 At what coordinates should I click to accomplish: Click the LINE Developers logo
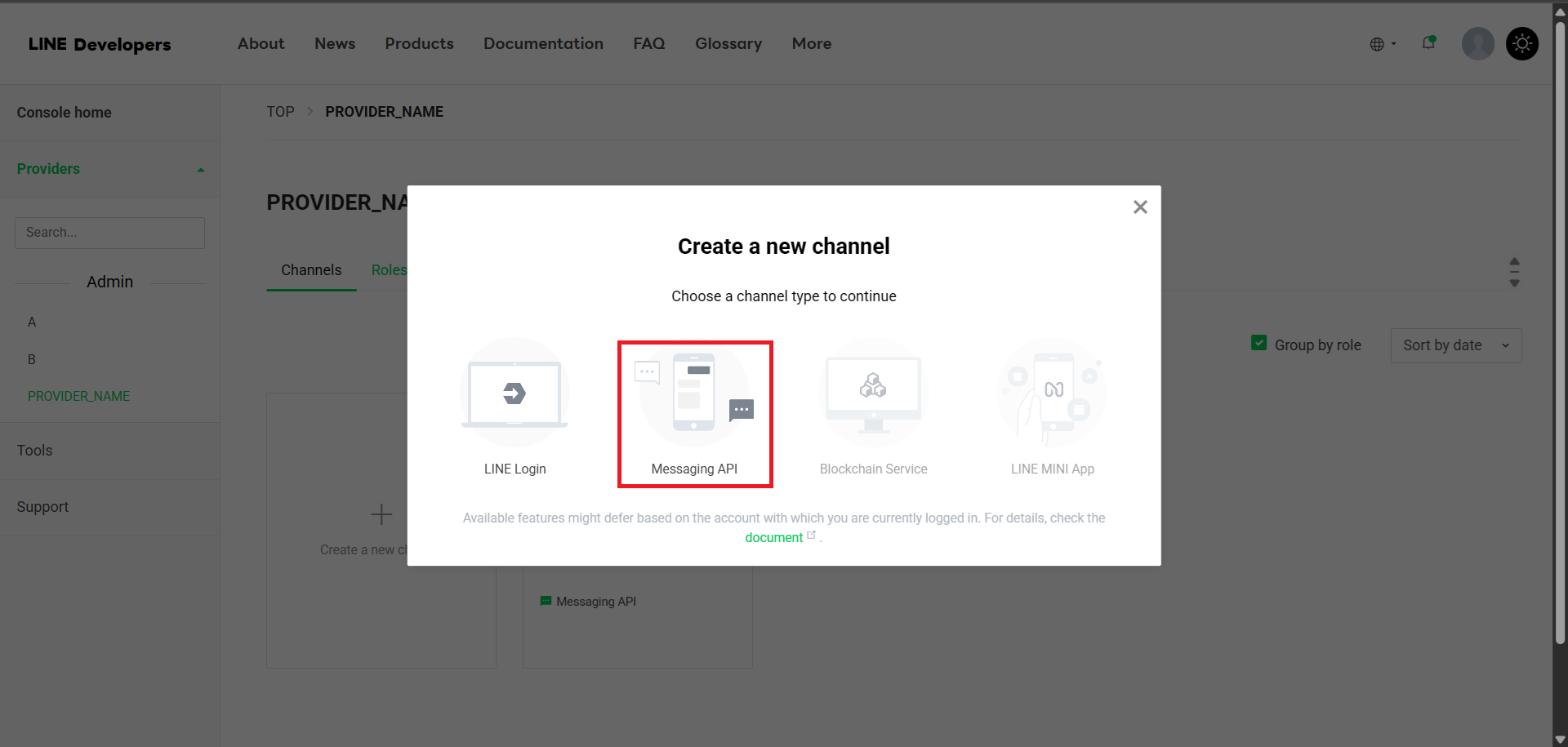pyautogui.click(x=100, y=44)
